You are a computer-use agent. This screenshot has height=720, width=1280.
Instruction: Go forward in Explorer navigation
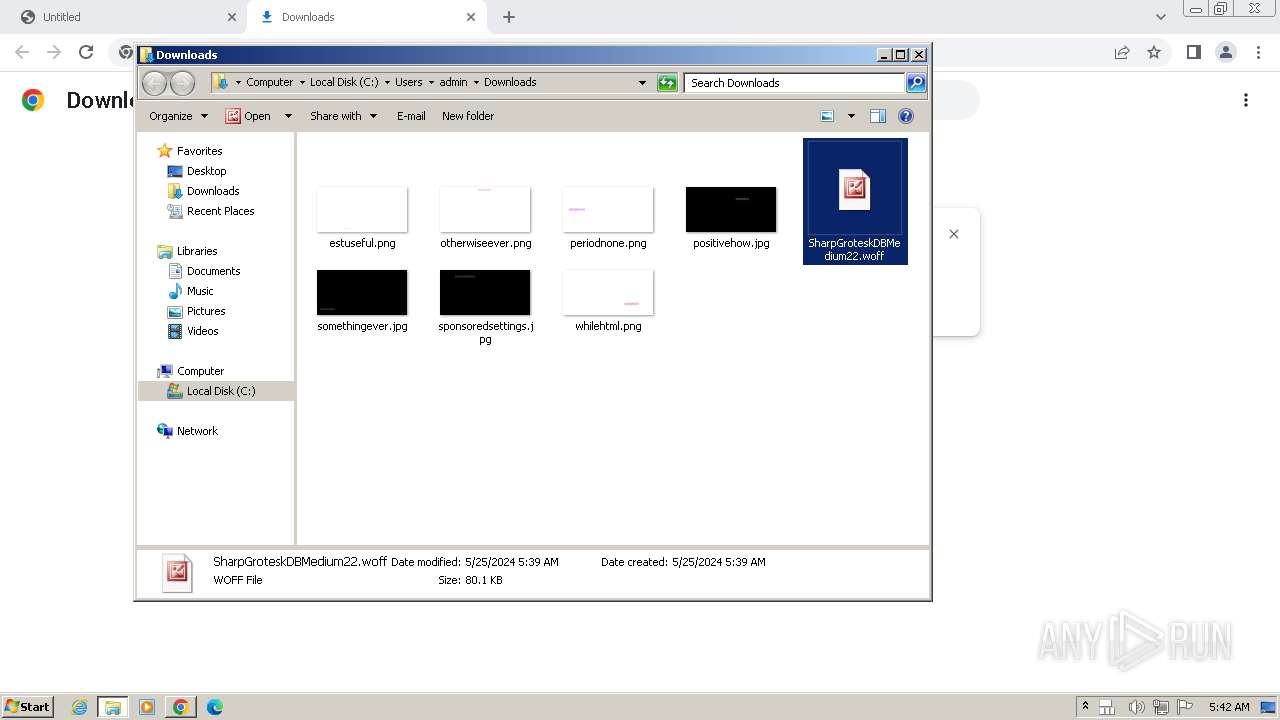pyautogui.click(x=182, y=83)
